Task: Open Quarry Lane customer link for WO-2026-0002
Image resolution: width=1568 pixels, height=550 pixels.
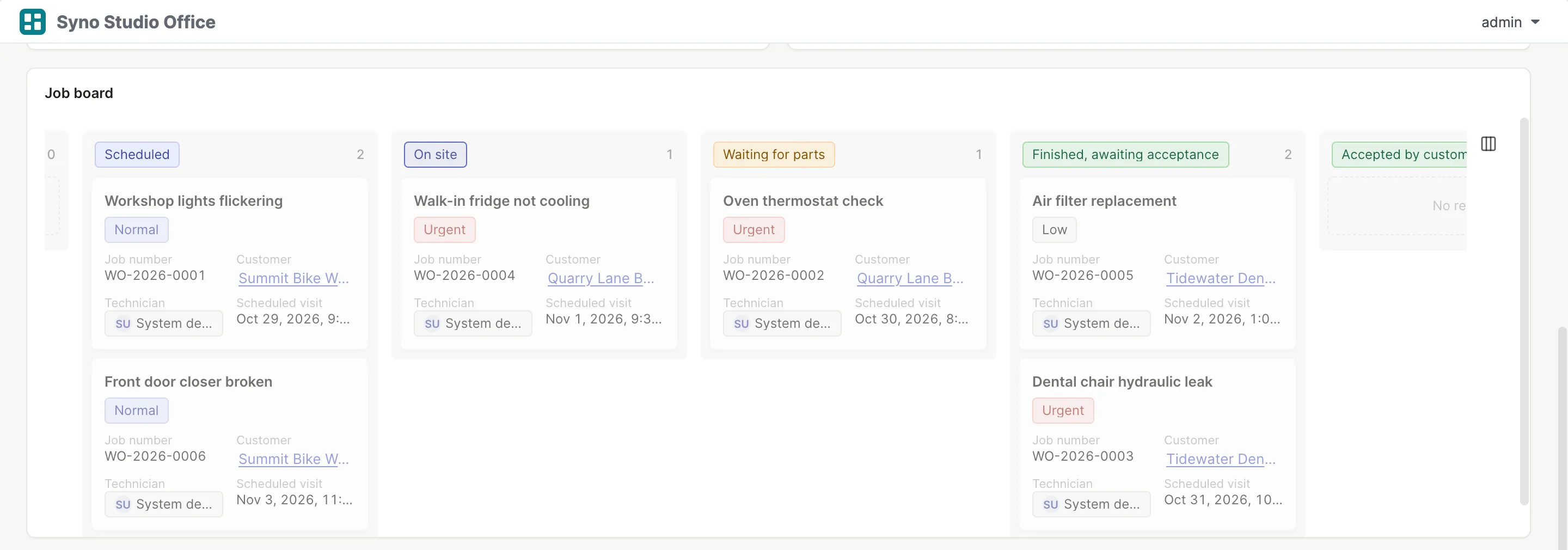Action: pos(910,278)
